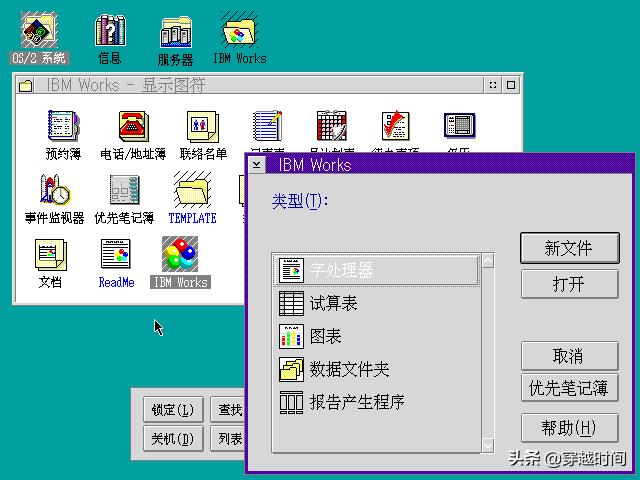Click the maximize button in the folder window title bar
This screenshot has width=640, height=480.
tap(511, 85)
